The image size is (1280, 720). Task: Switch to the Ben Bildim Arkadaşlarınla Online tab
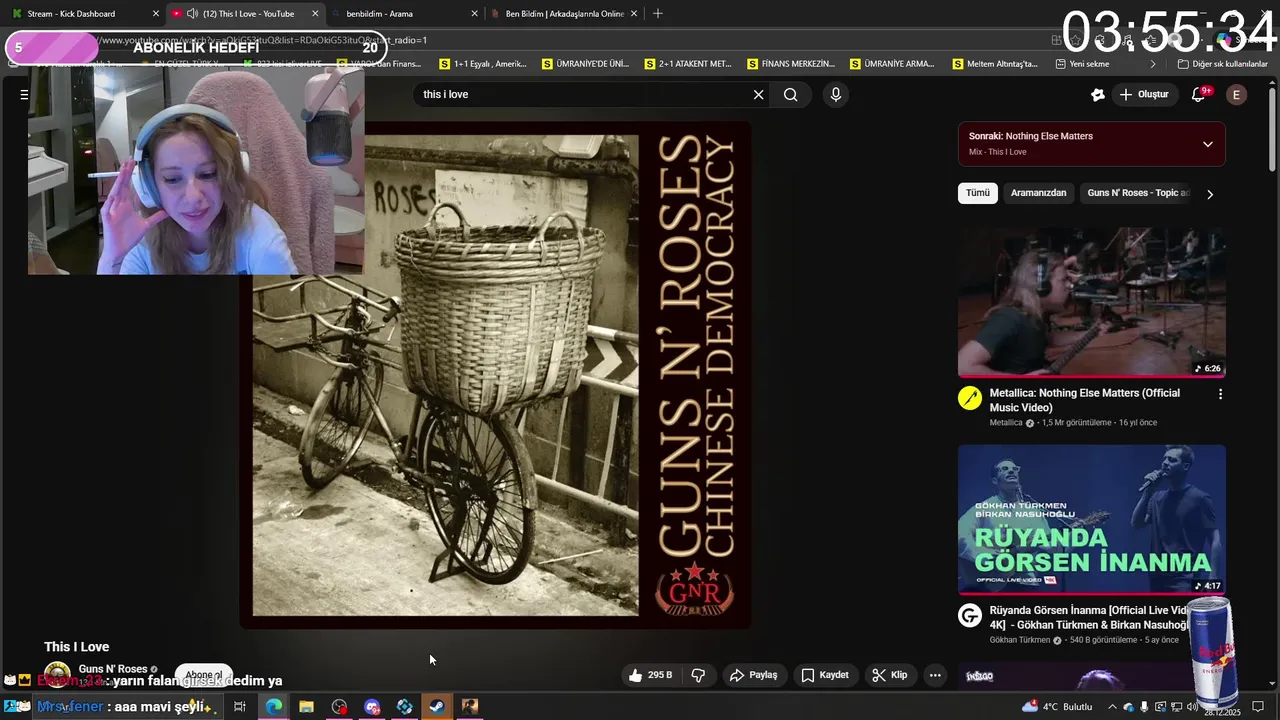pyautogui.click(x=564, y=14)
